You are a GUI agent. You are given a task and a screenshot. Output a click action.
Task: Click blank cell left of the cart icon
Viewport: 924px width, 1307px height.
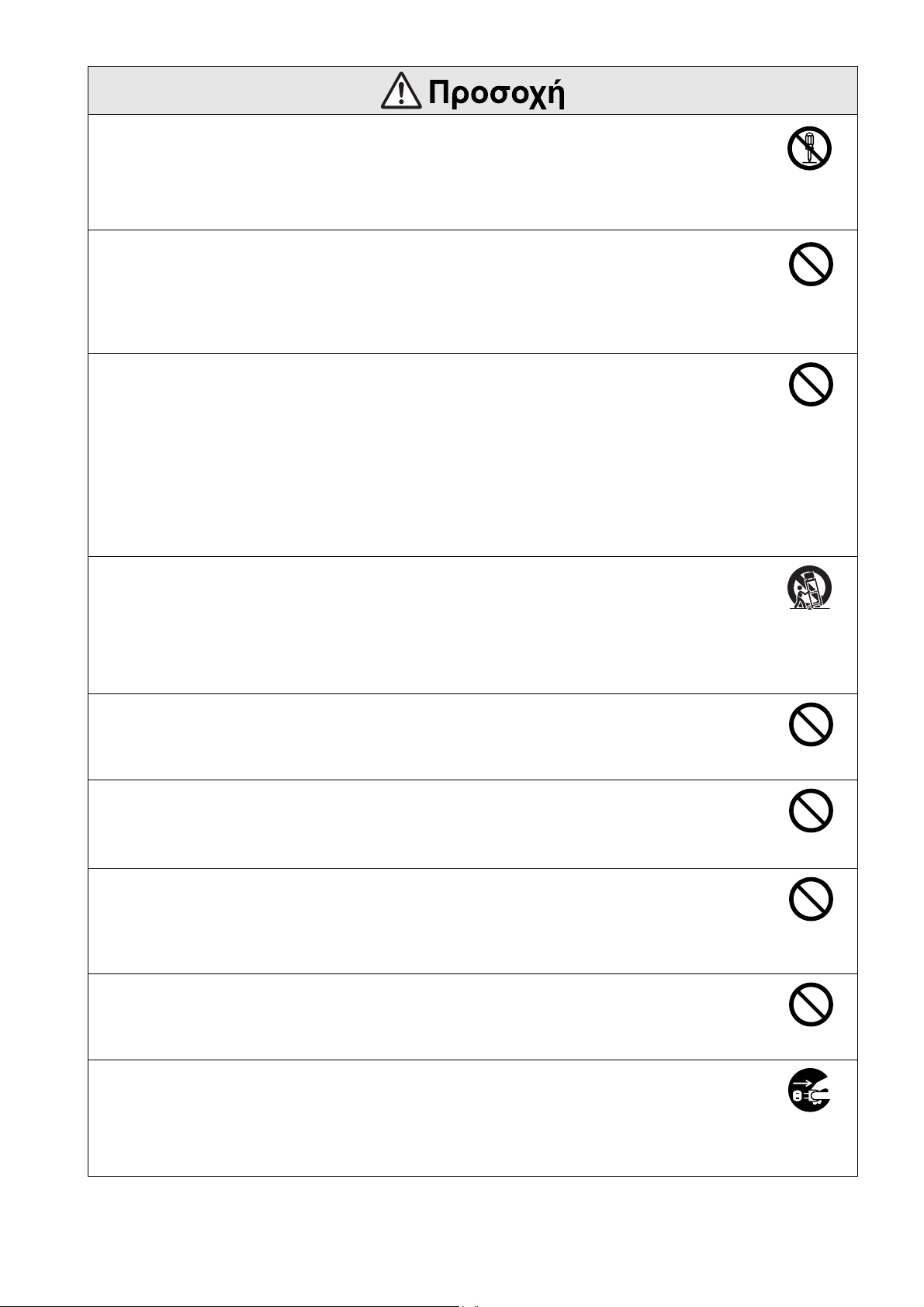pos(427,624)
